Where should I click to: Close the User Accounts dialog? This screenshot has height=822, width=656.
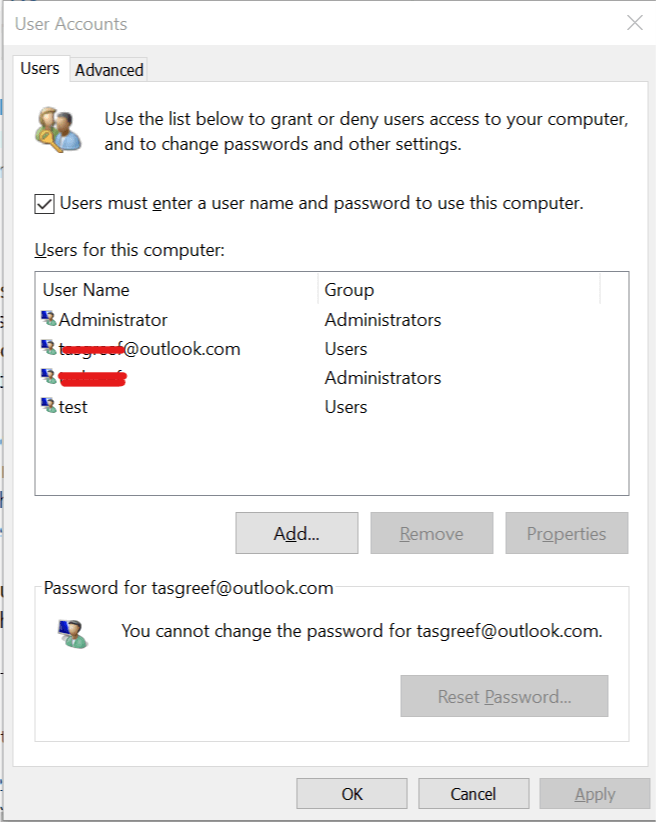635,23
